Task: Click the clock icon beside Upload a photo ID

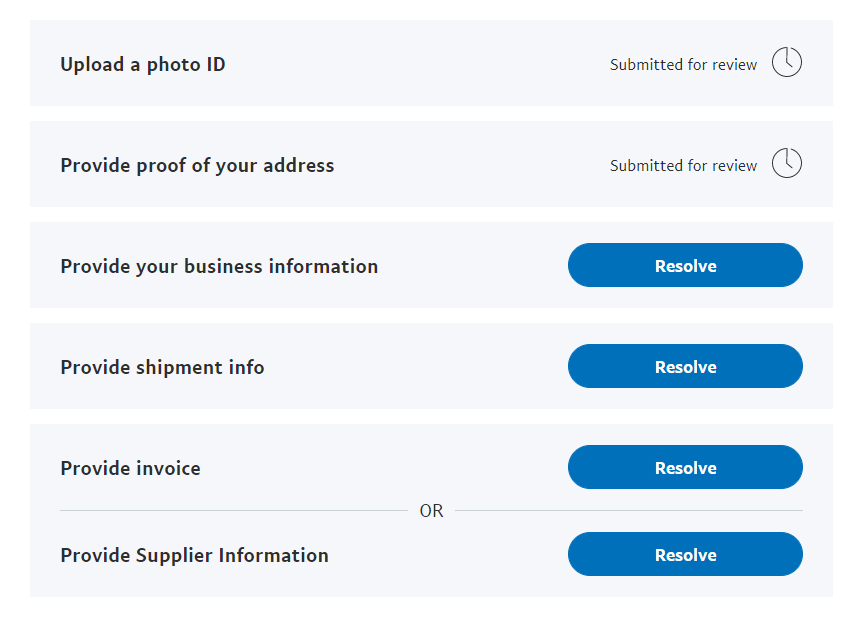Action: pyautogui.click(x=787, y=63)
